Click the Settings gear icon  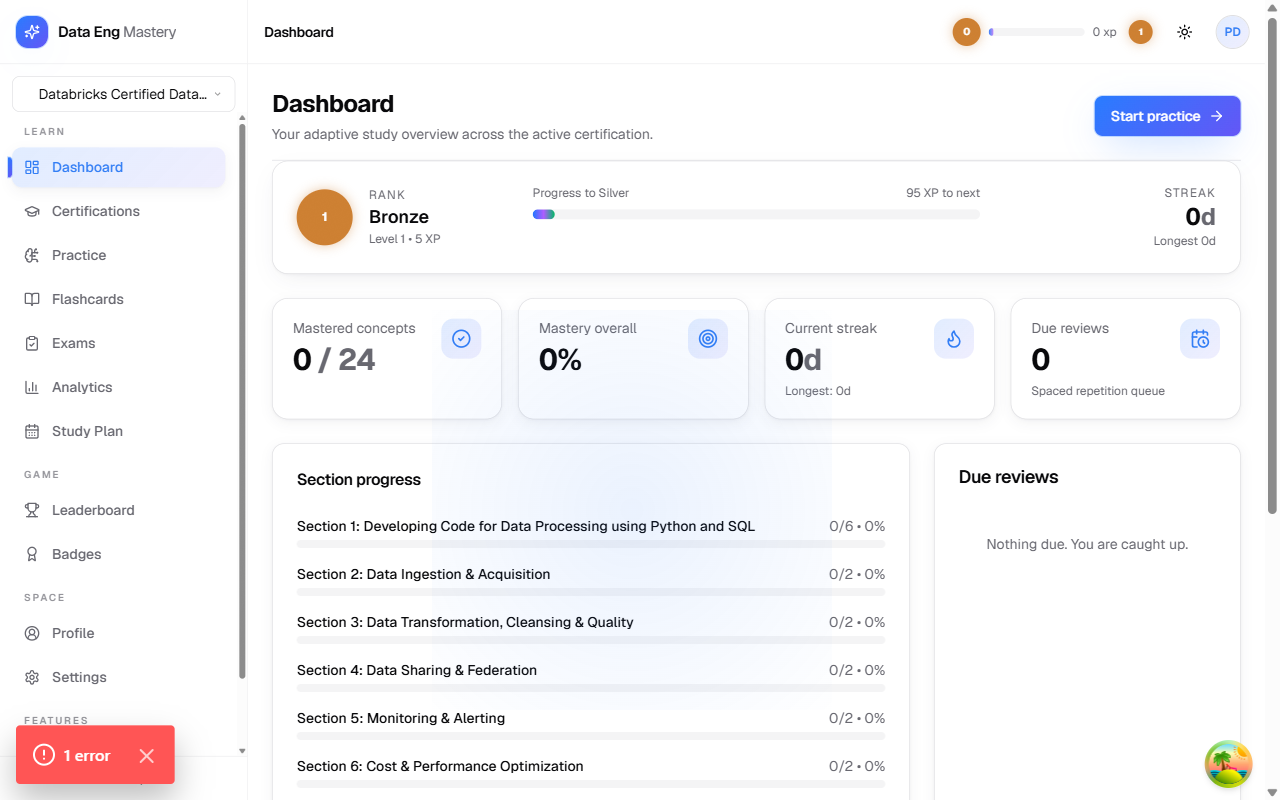pyautogui.click(x=32, y=677)
